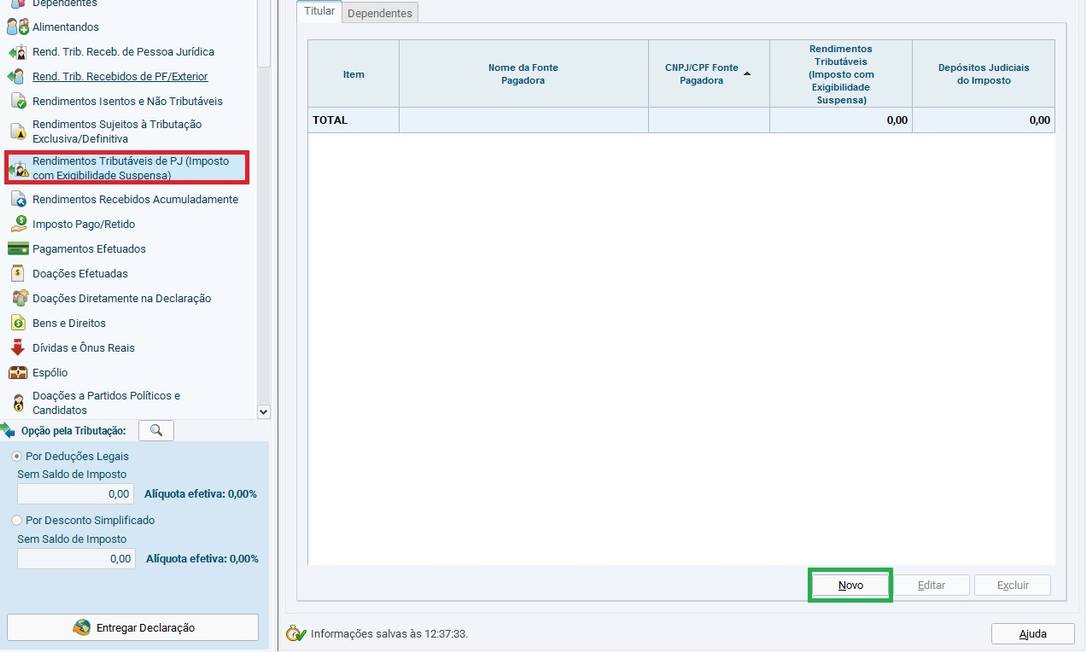Click the Nome da Fonte Pagadora column header
Image resolution: width=1086 pixels, height=652 pixels.
pos(523,74)
